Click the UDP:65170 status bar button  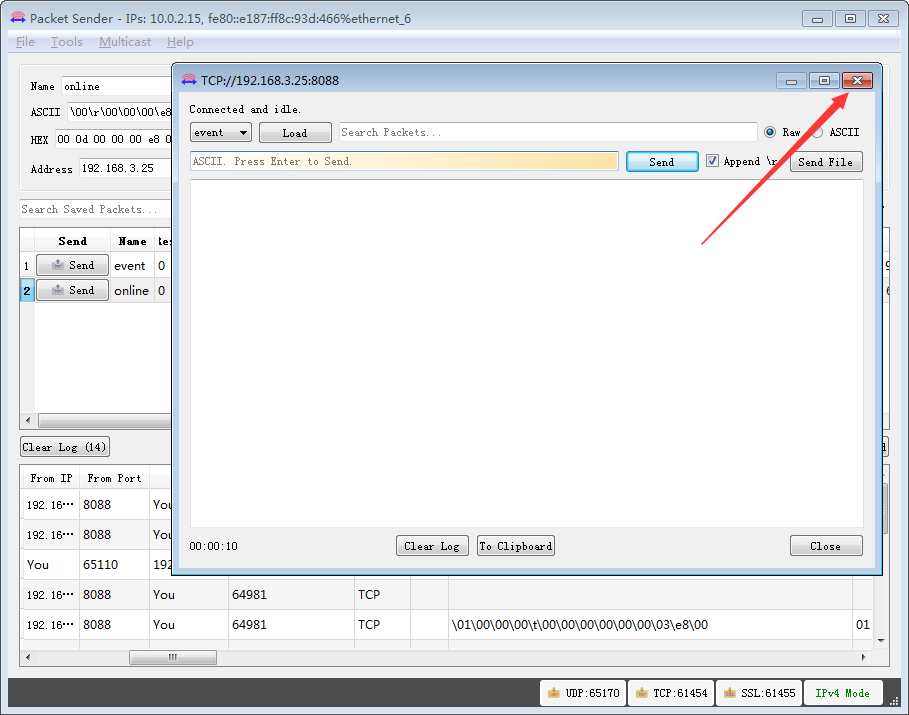pyautogui.click(x=583, y=693)
